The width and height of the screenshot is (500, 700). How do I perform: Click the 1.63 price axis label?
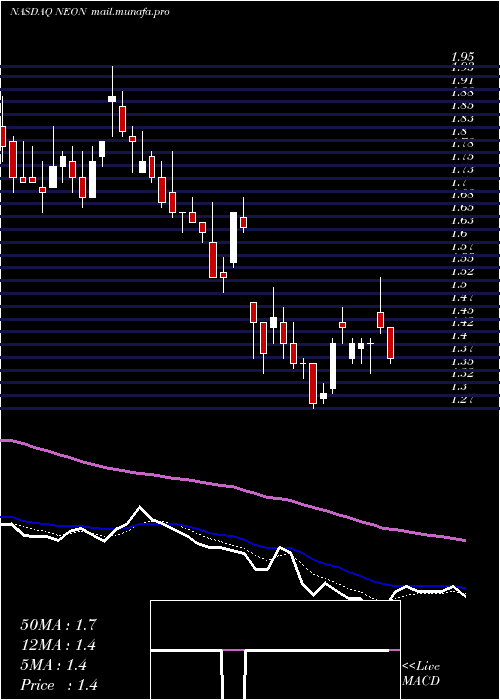pyautogui.click(x=462, y=221)
